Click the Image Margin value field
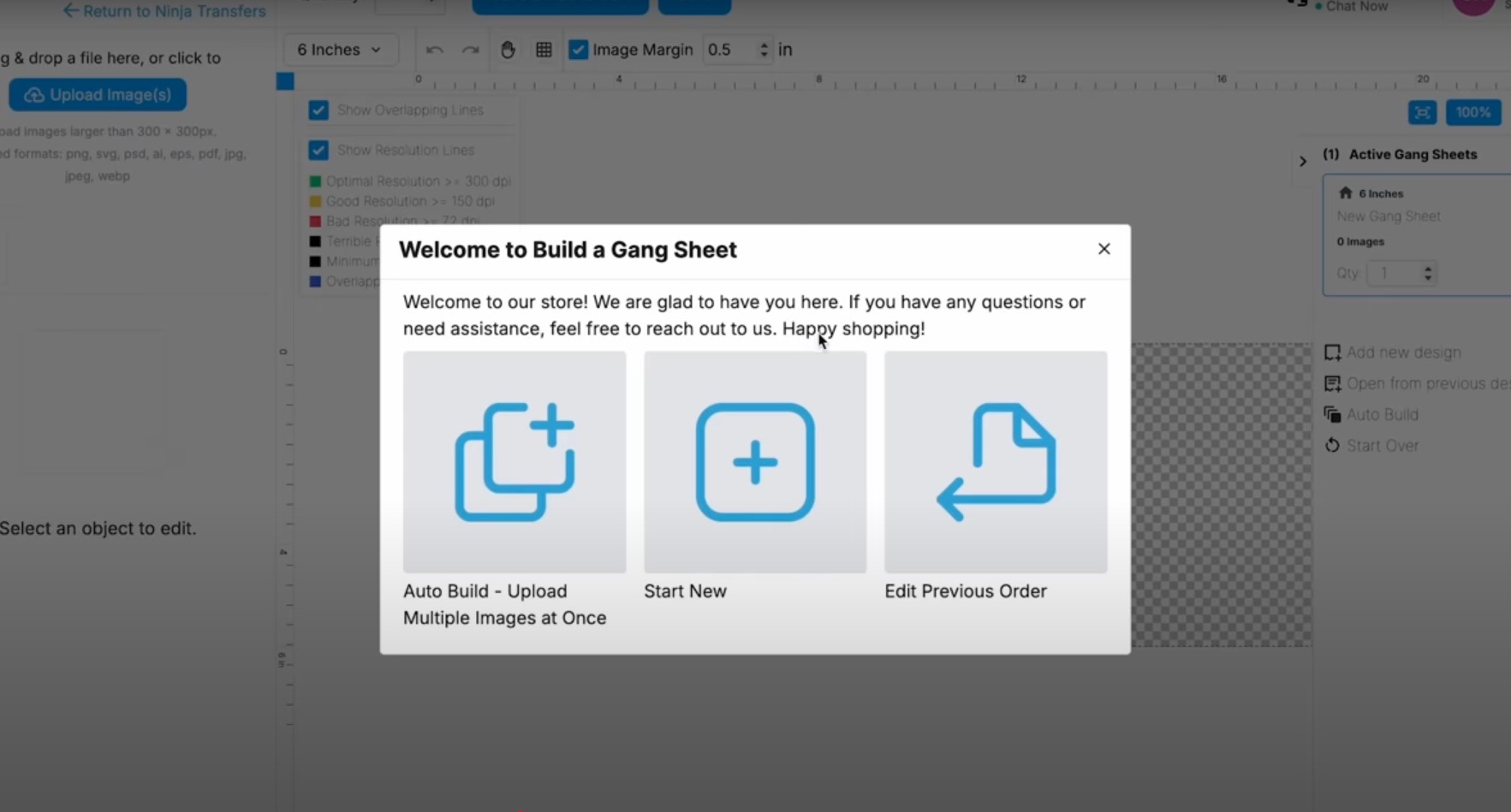This screenshot has width=1511, height=812. 729,50
